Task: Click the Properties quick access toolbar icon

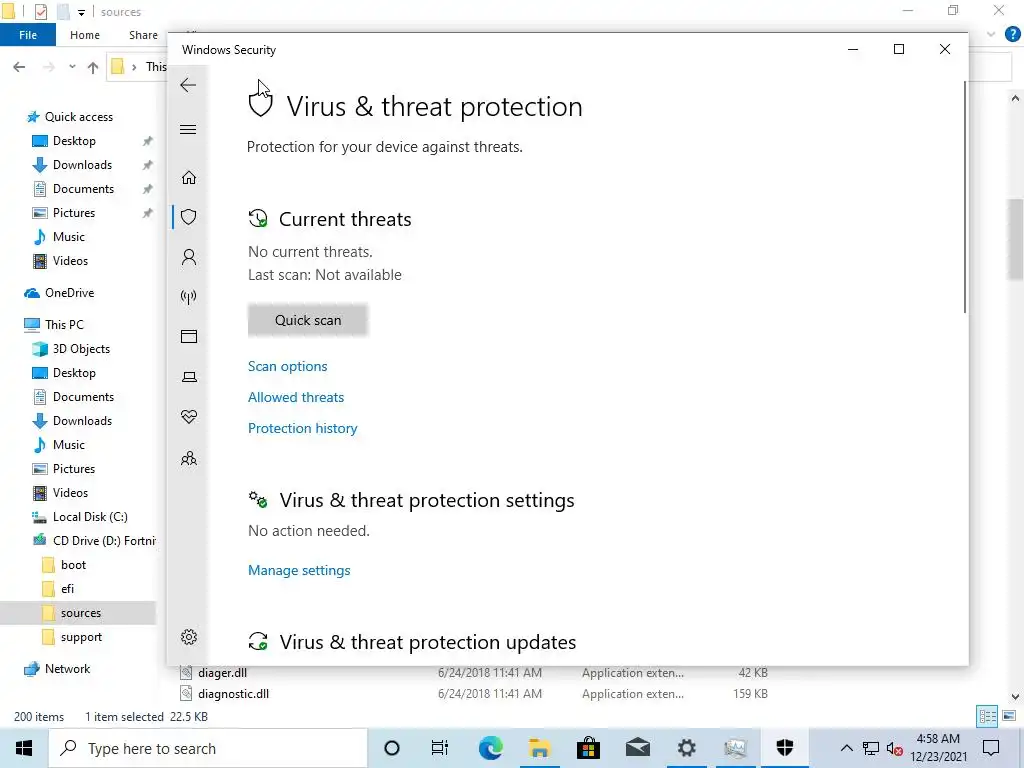Action: pyautogui.click(x=40, y=12)
